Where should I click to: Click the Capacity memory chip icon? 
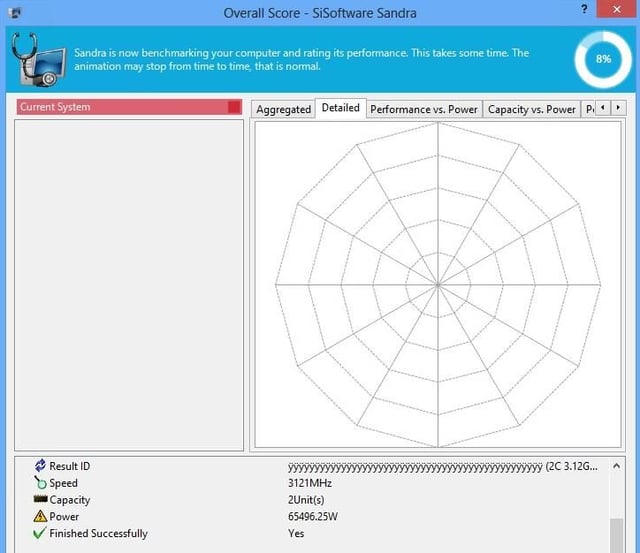click(x=40, y=499)
